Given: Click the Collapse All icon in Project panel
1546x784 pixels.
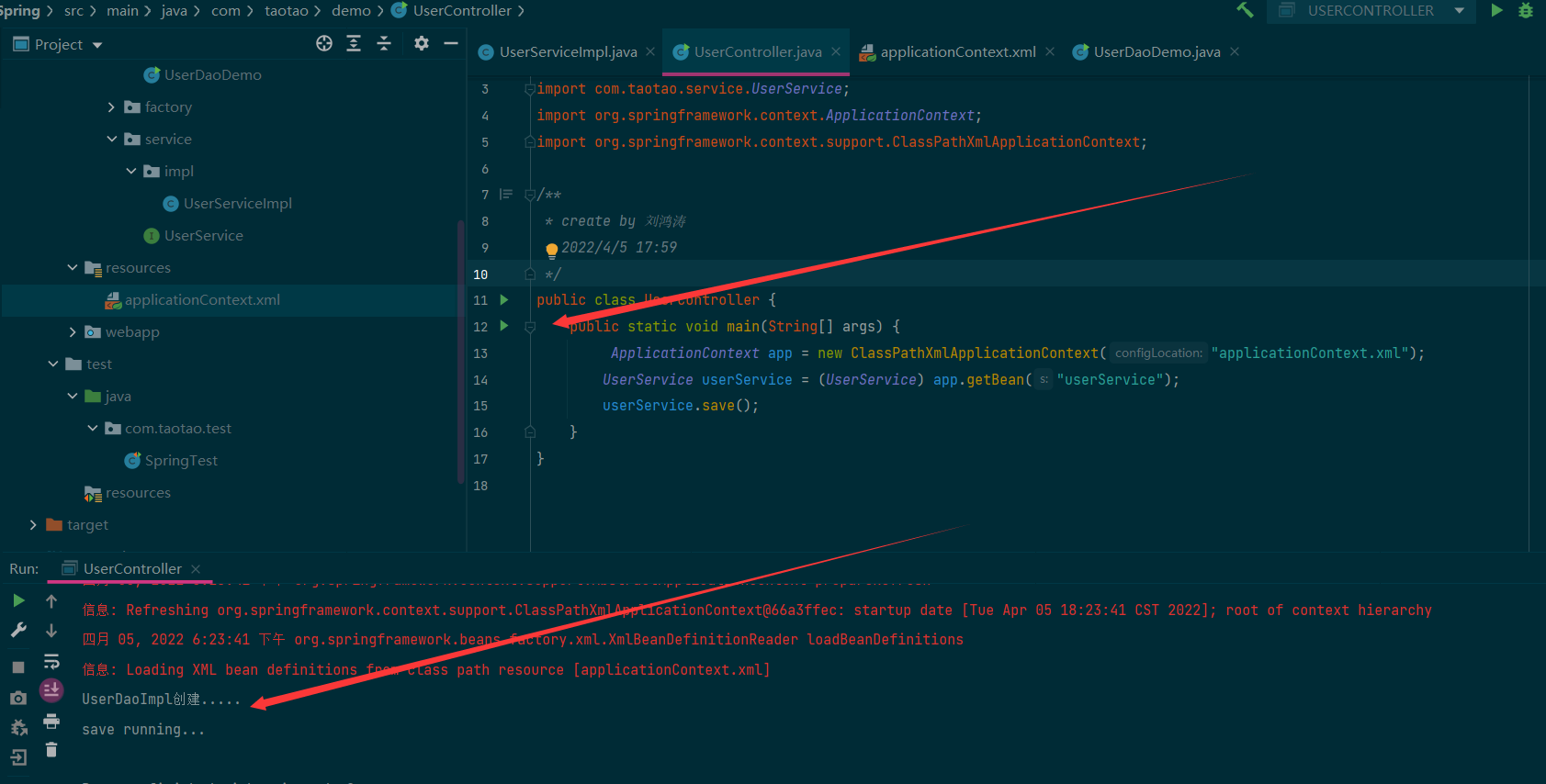Looking at the screenshot, I should tap(384, 43).
